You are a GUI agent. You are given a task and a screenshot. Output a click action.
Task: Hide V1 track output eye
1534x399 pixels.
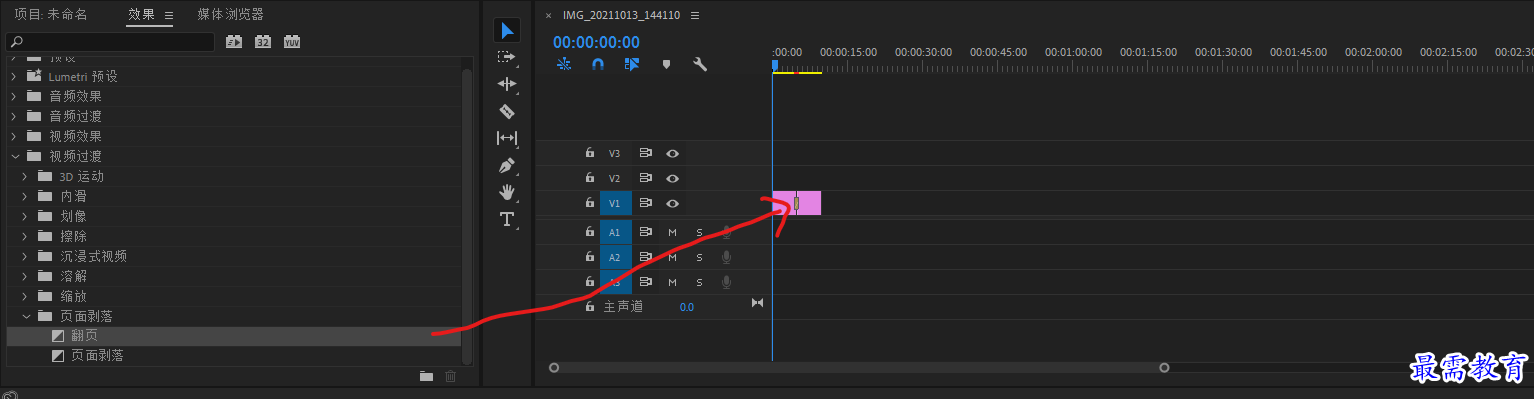[673, 203]
